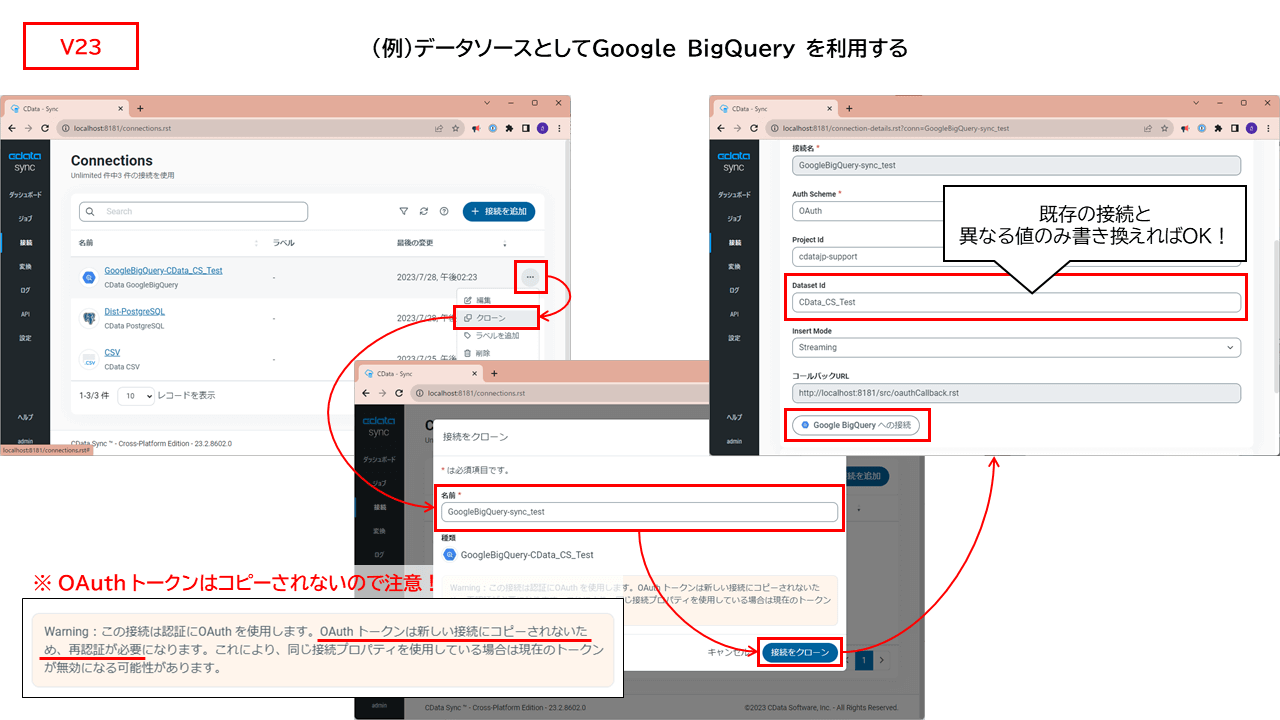Screen dimensions: 1280x720
Task: Click the bookmark star in connection-details window
Action: pos(1165,128)
